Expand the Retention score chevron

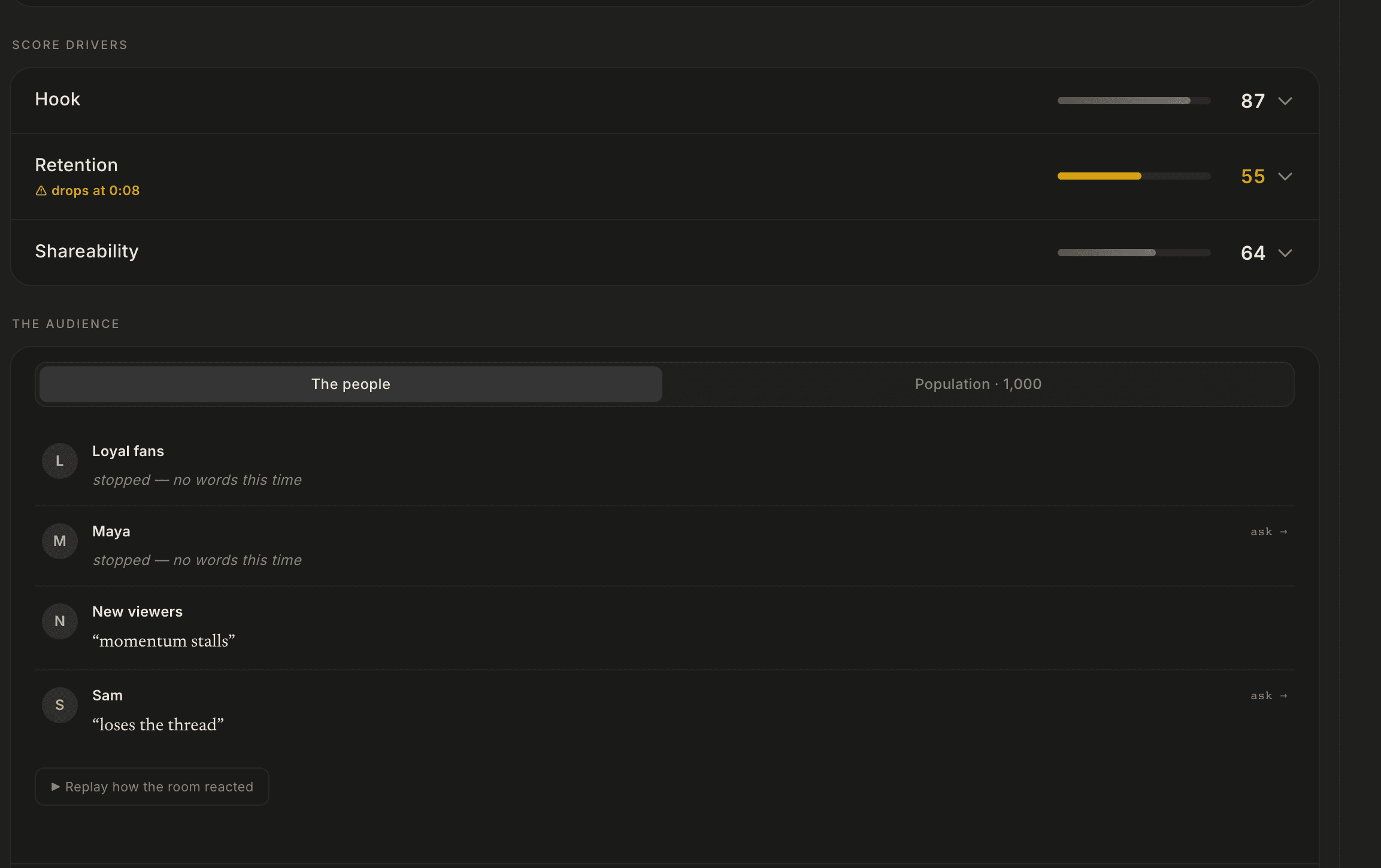point(1285,176)
